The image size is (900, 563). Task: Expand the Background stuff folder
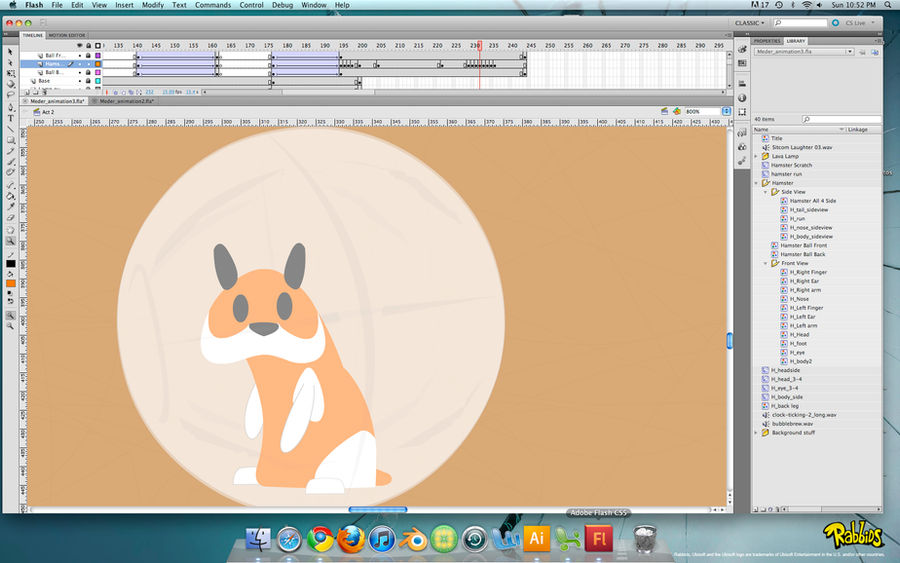(756, 433)
